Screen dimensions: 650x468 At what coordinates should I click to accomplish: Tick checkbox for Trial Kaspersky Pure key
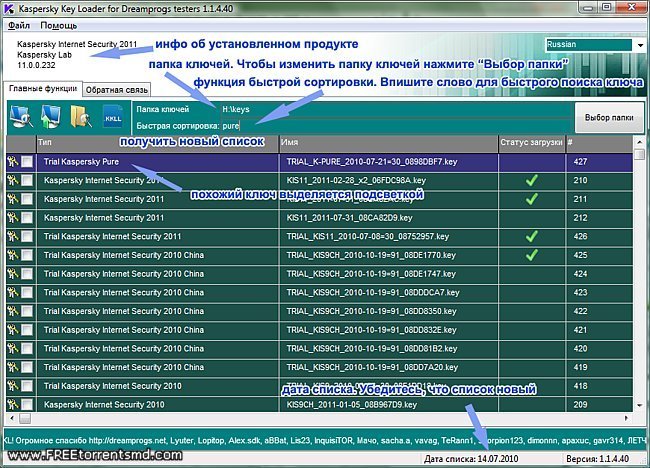[27, 162]
